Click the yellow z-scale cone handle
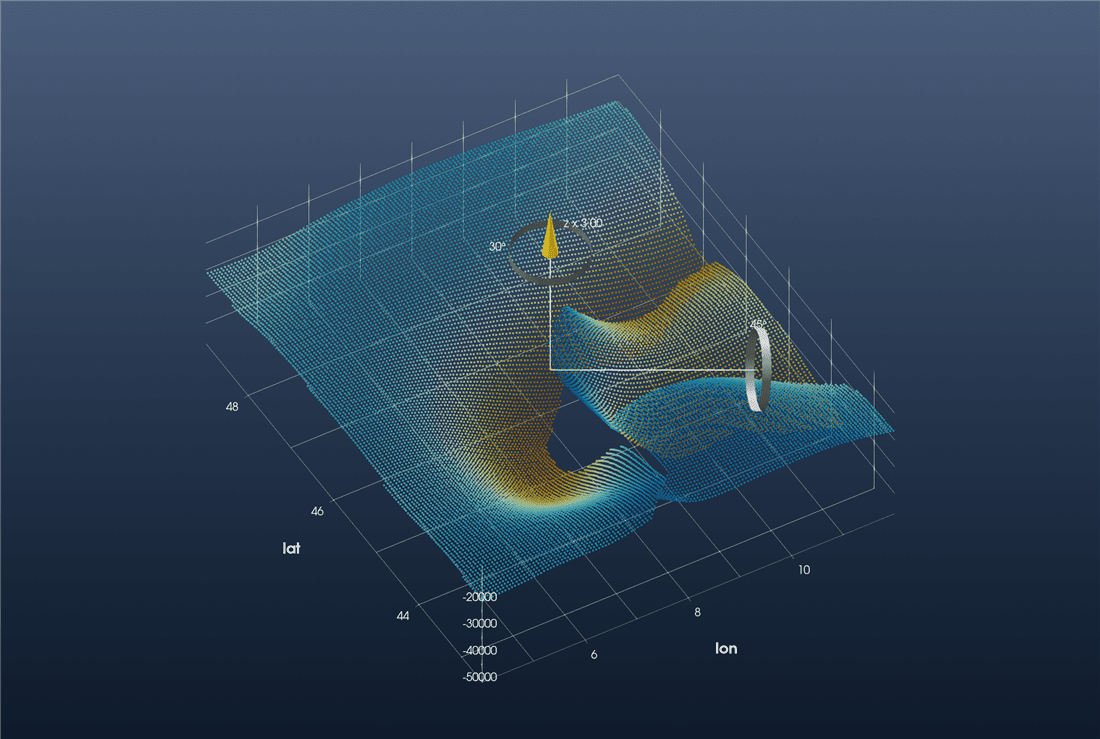The height and width of the screenshot is (739, 1100). (550, 237)
